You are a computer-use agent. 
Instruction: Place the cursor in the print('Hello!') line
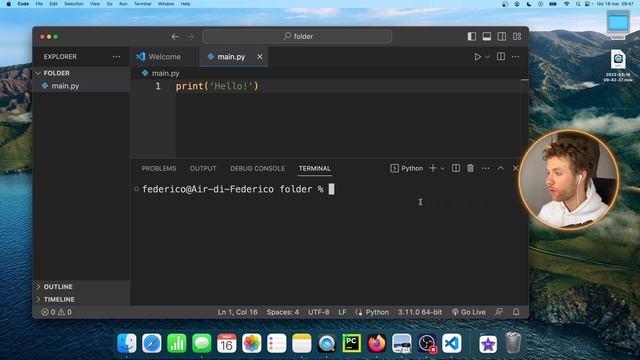pos(217,86)
